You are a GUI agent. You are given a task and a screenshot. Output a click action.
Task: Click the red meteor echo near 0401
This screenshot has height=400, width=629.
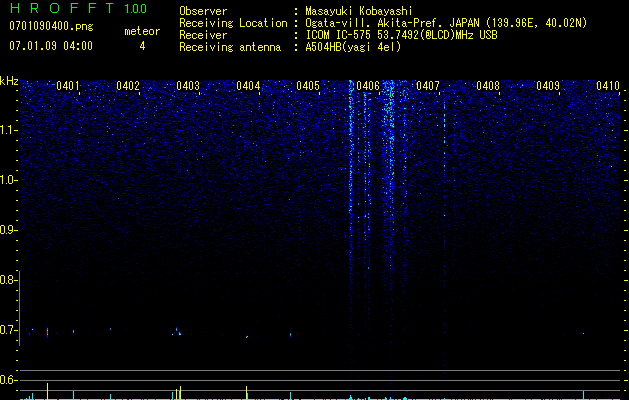pyautogui.click(x=47, y=333)
